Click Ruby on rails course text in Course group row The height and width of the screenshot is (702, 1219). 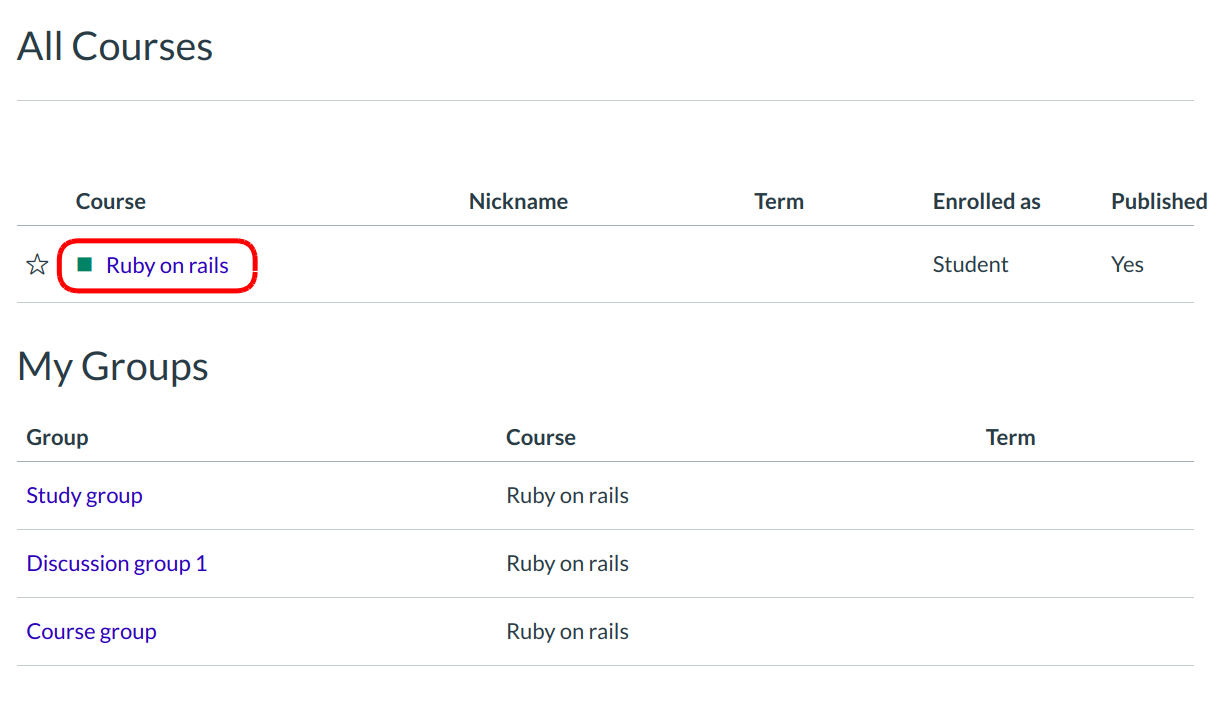[x=567, y=632]
